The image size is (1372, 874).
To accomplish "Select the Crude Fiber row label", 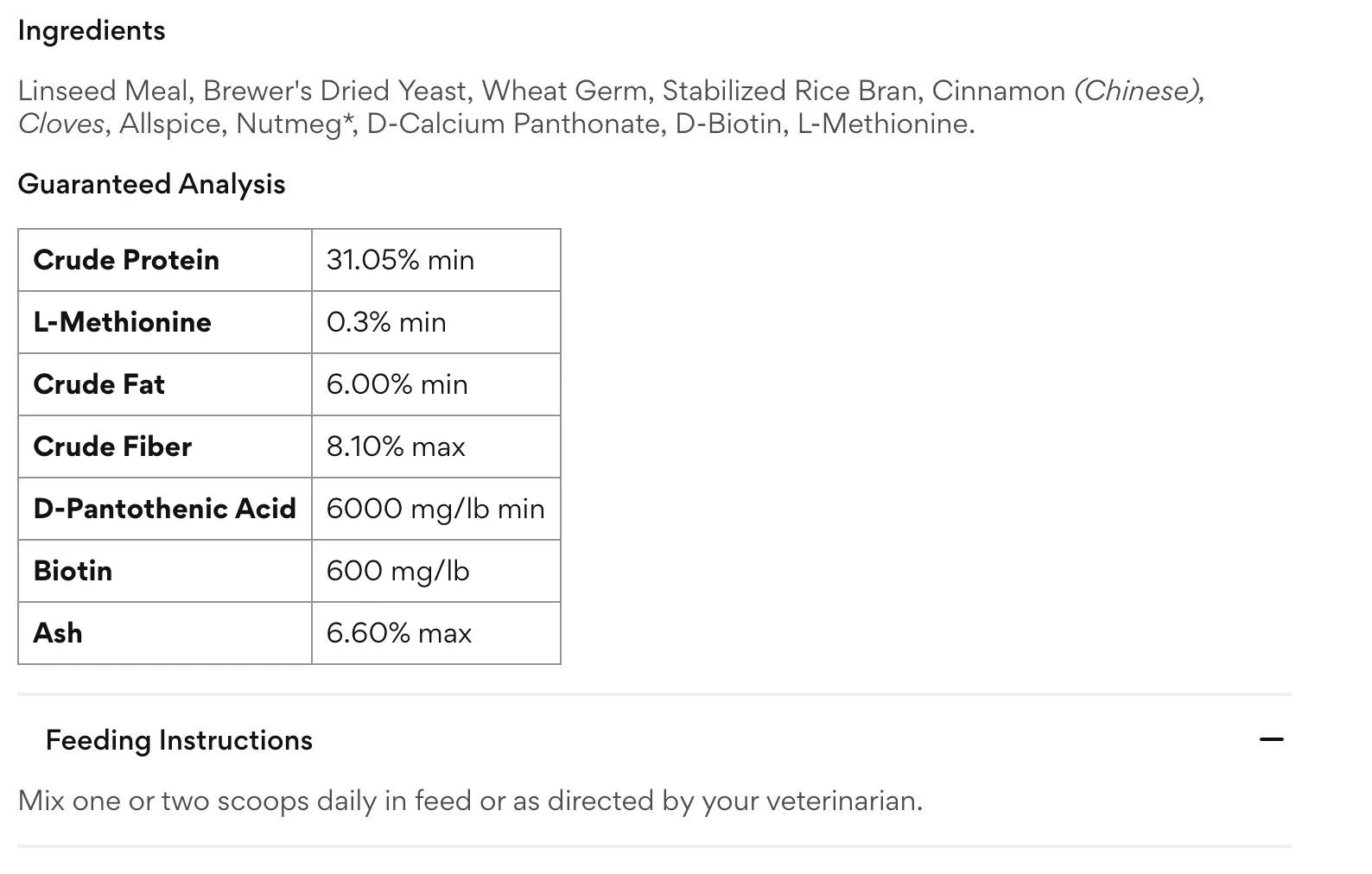I will [165, 446].
